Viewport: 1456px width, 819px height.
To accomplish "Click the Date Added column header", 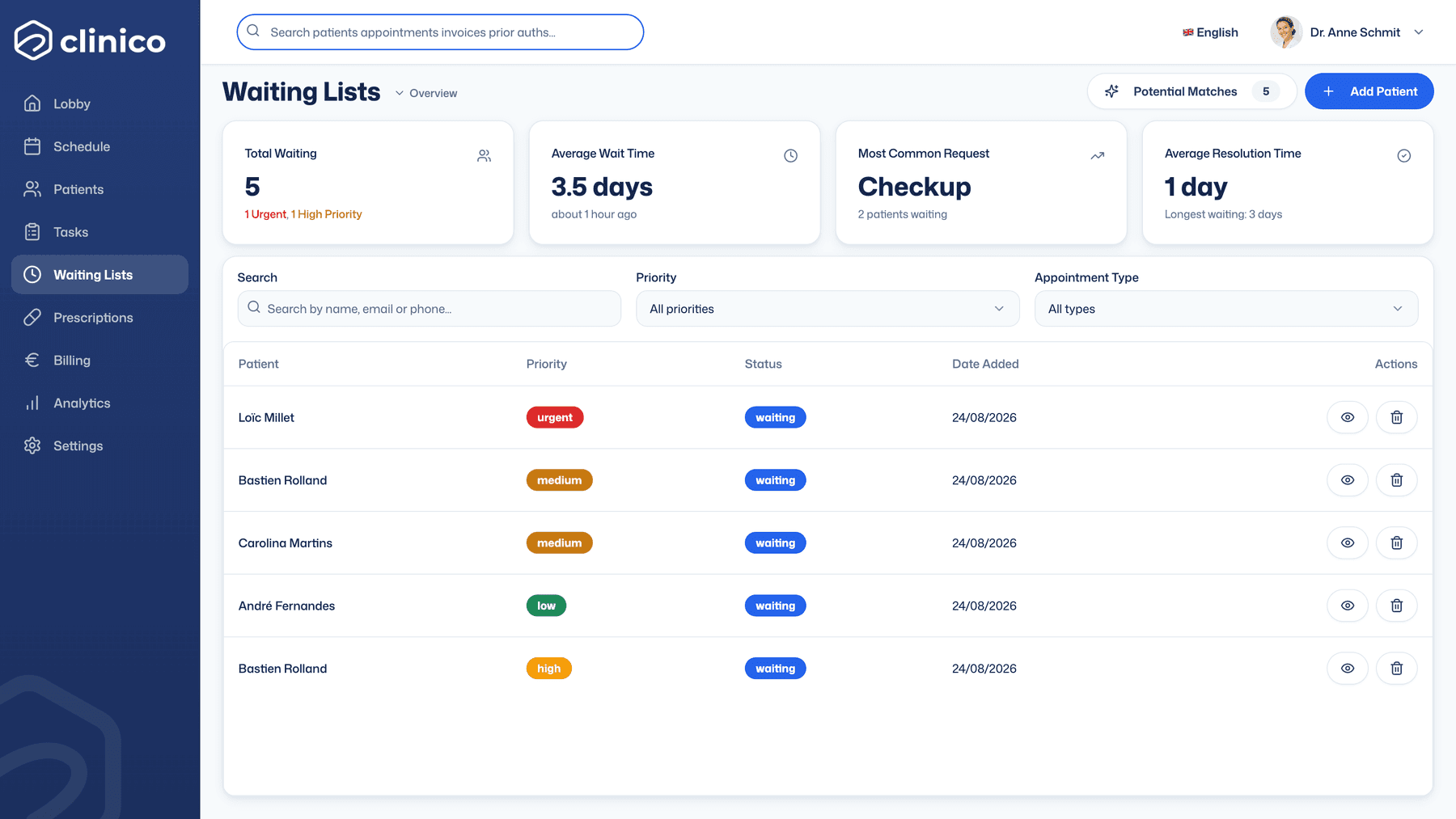I will [x=985, y=364].
